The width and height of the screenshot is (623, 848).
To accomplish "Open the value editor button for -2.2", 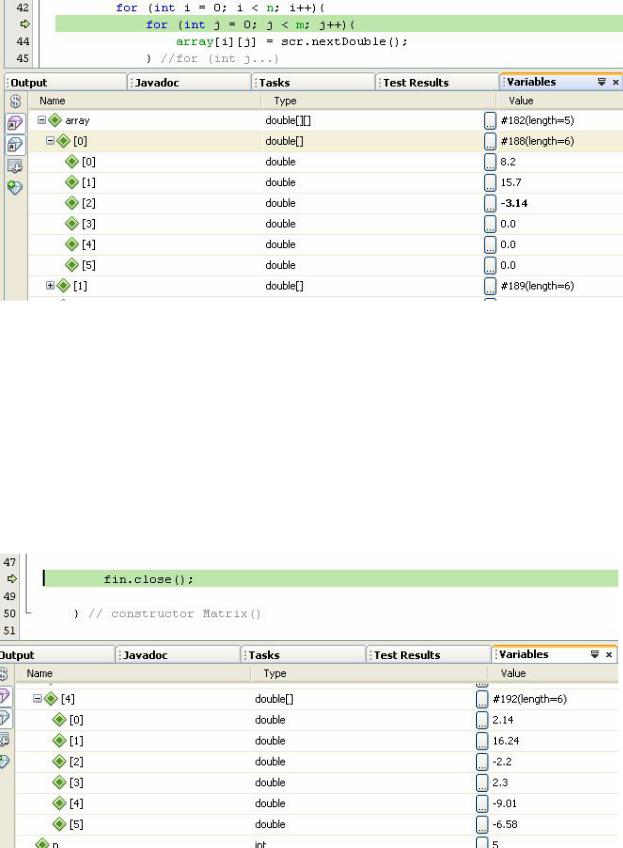I will pos(482,761).
